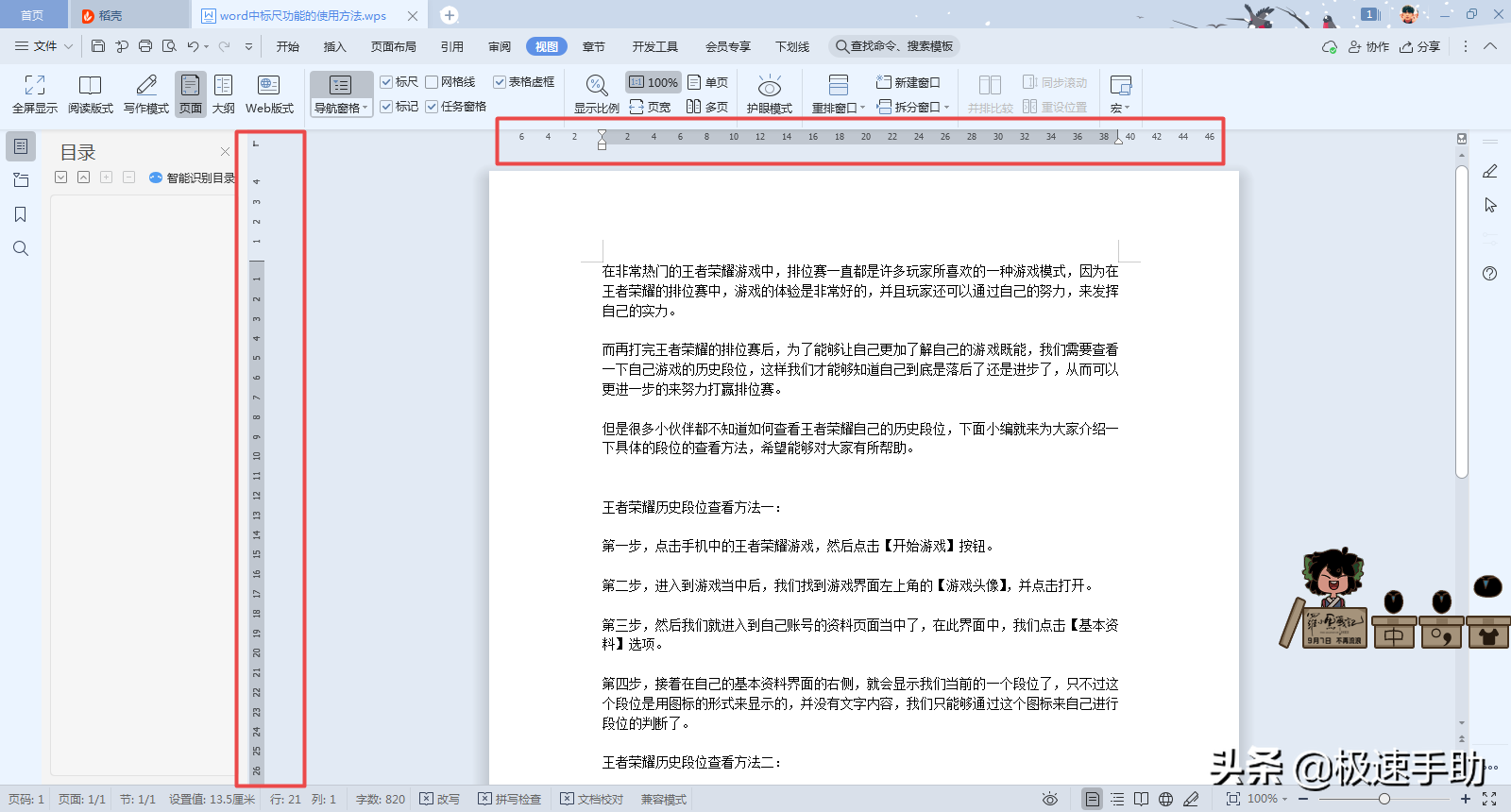
Task: Click the Save icon in quick access toolbar
Action: (x=98, y=45)
